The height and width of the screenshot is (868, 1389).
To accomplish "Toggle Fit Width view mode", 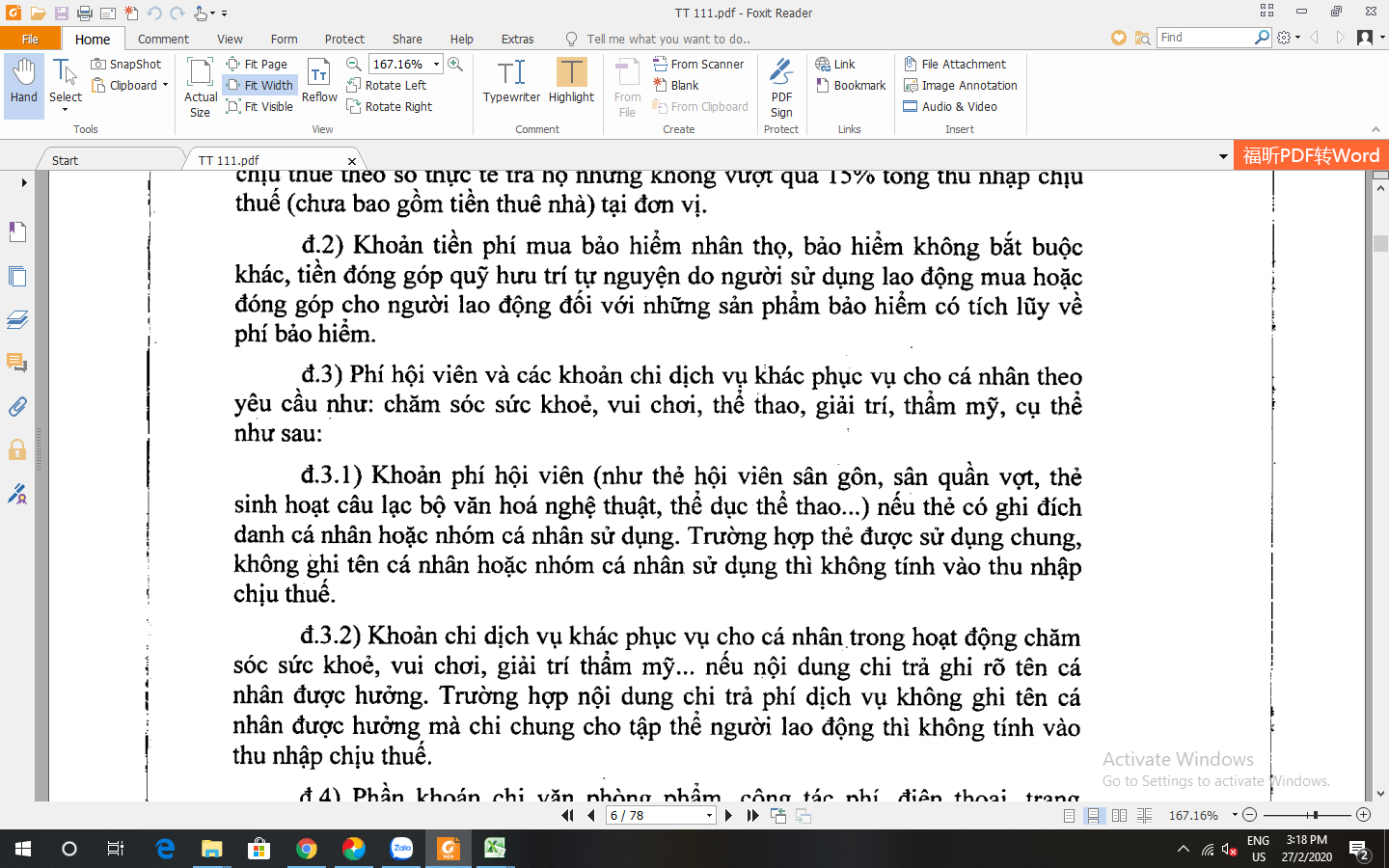I will 259,85.
